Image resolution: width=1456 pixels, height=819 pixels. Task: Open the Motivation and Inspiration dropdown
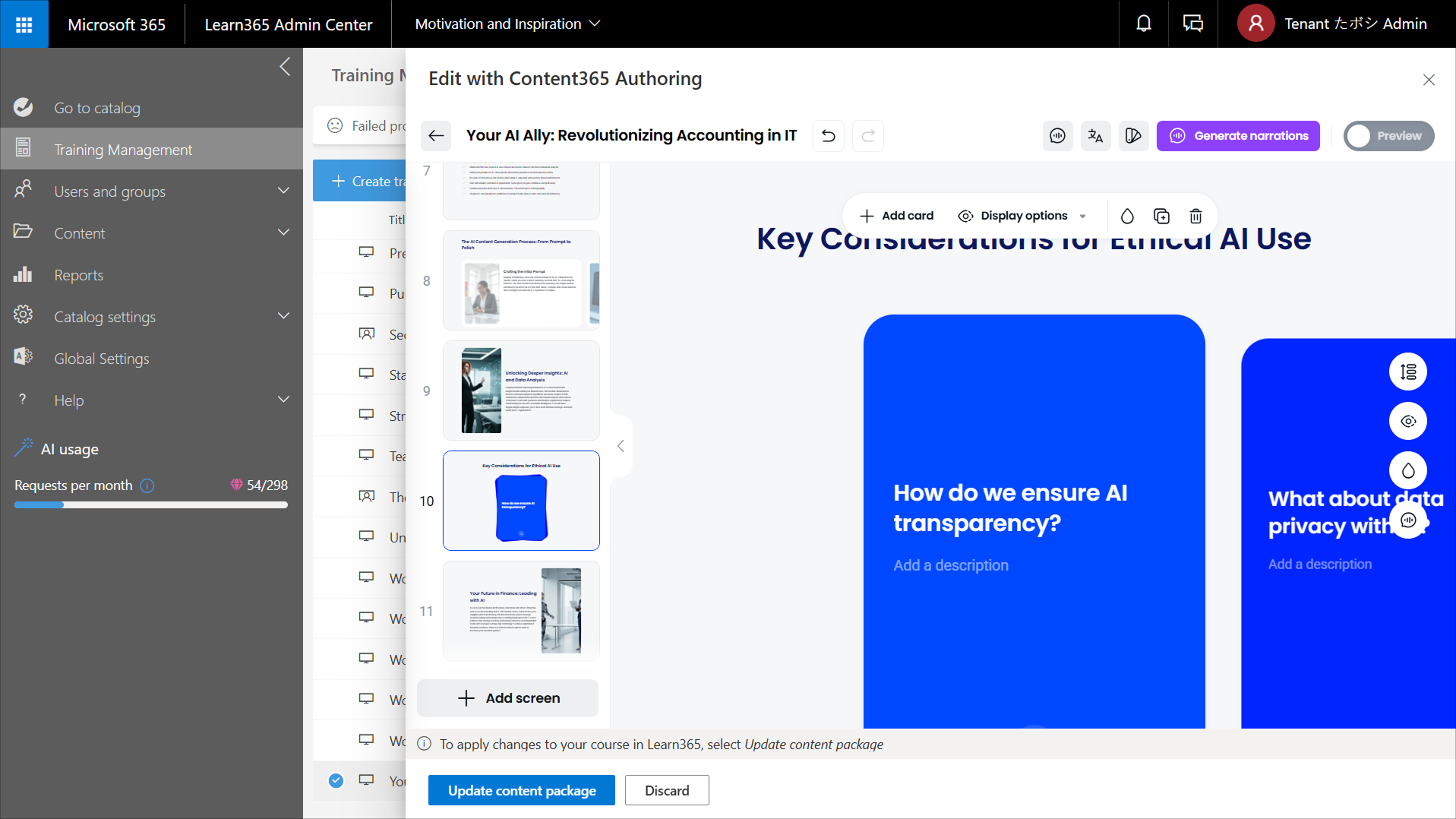[x=507, y=24]
